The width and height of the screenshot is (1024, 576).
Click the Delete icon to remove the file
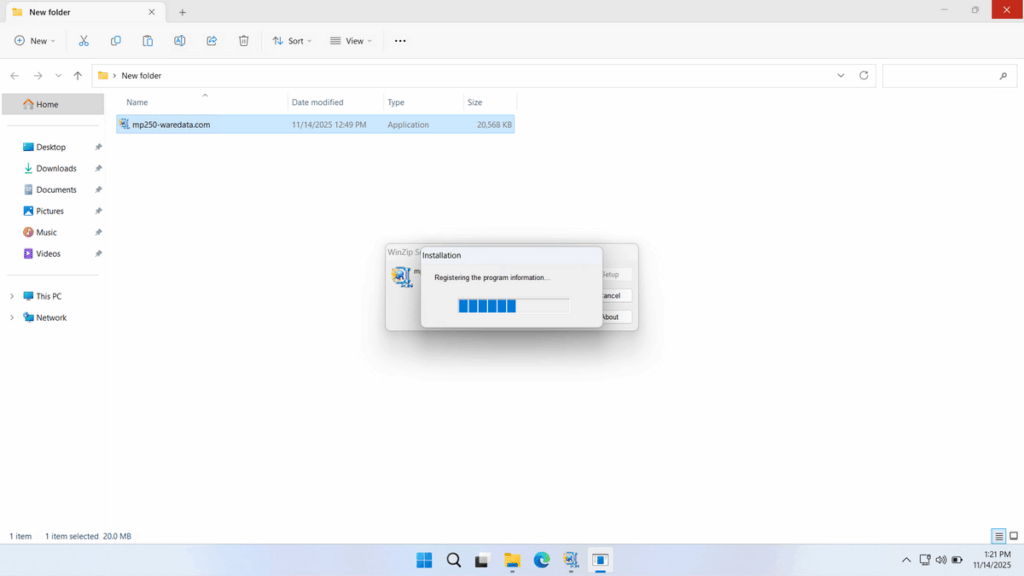(x=243, y=40)
